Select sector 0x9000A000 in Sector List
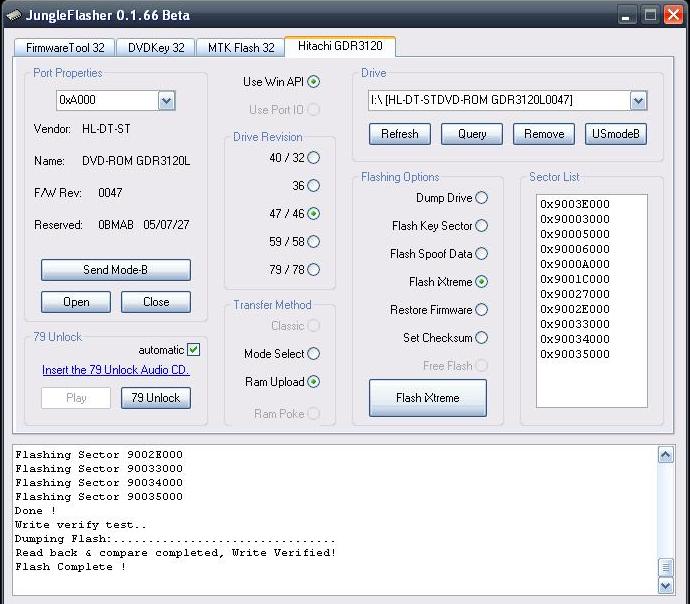The image size is (690, 604). pyautogui.click(x=575, y=264)
